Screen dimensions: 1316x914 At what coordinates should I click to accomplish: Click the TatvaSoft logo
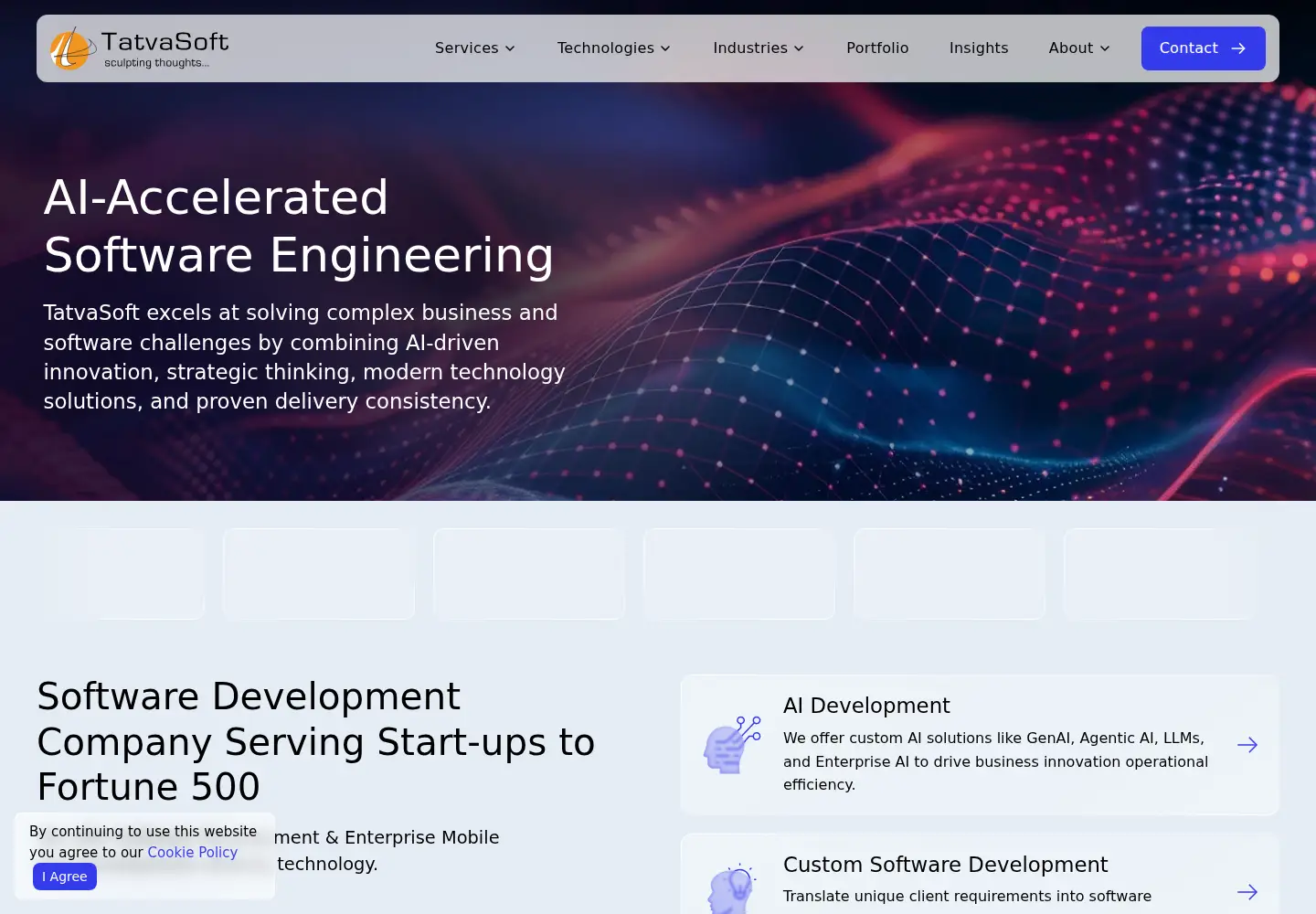point(139,48)
